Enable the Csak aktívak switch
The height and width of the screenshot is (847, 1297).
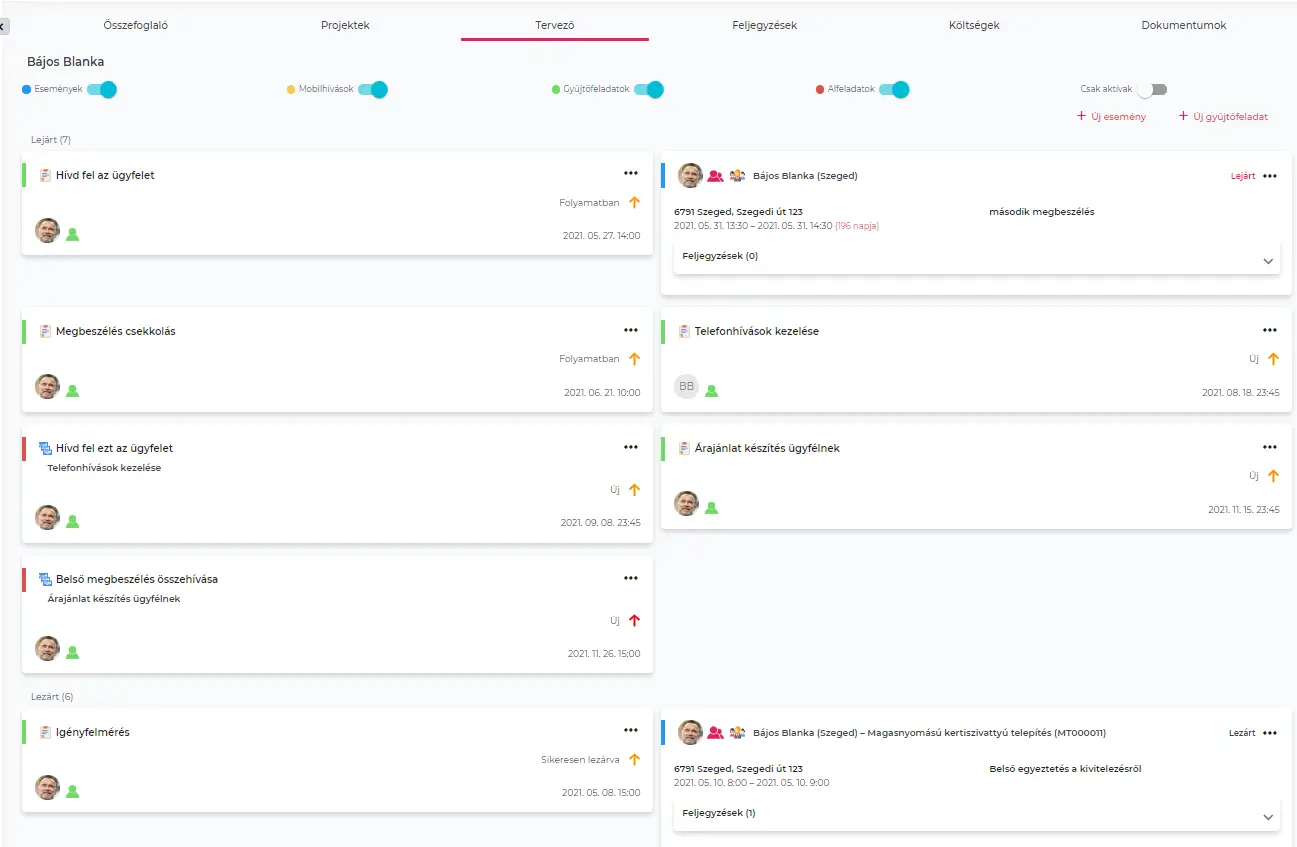(x=1151, y=90)
